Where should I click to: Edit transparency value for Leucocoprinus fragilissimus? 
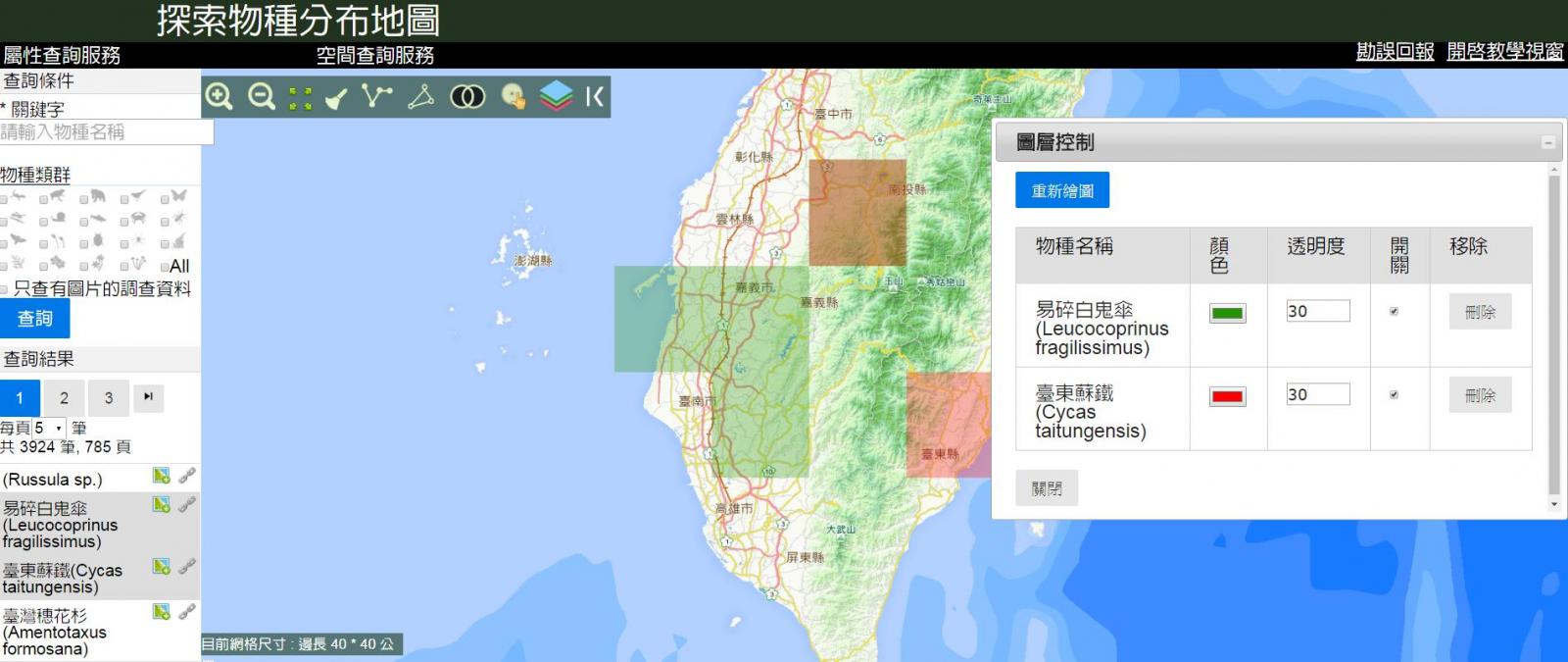(x=1318, y=311)
